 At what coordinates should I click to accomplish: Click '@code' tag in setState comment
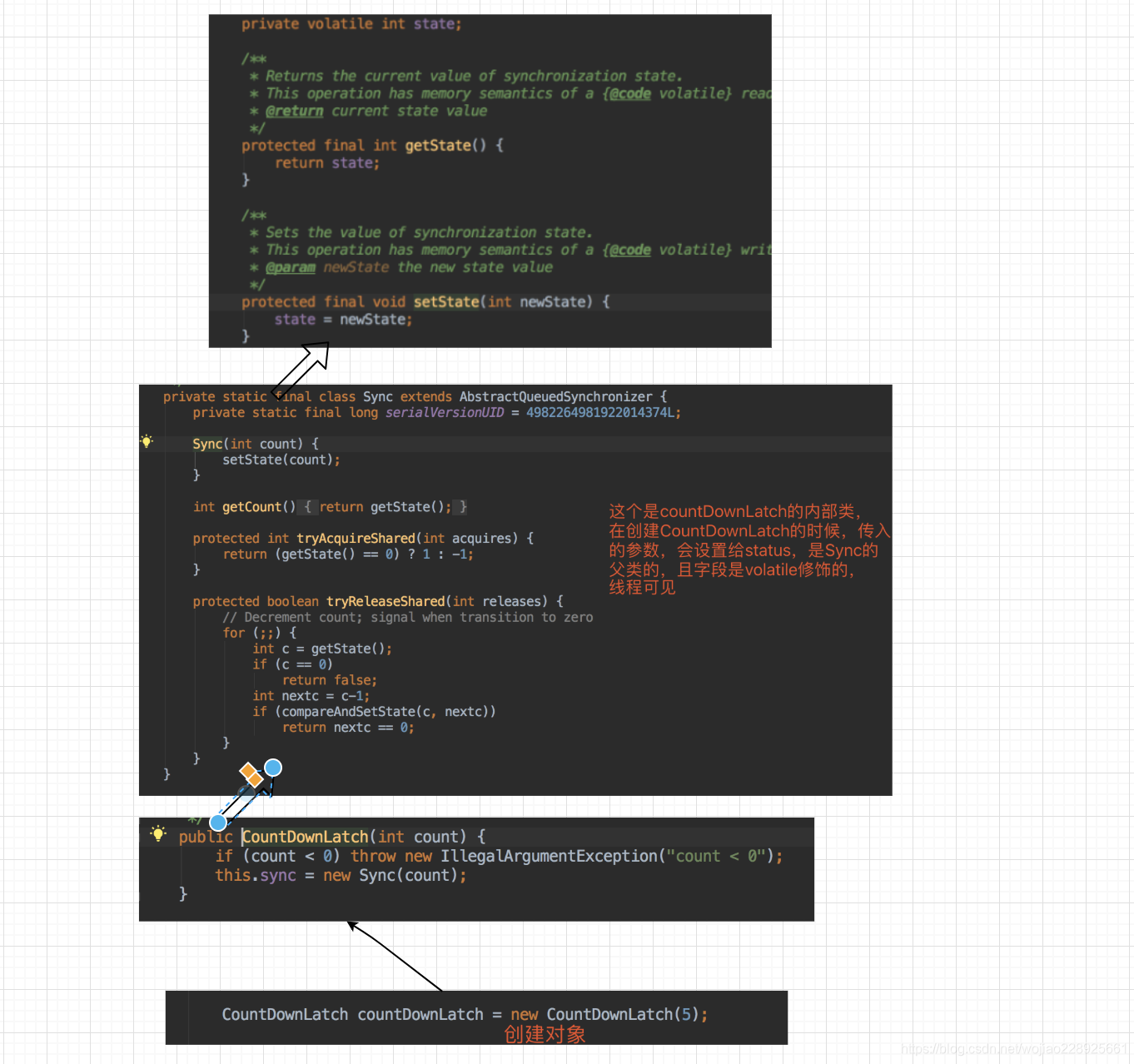(x=630, y=250)
